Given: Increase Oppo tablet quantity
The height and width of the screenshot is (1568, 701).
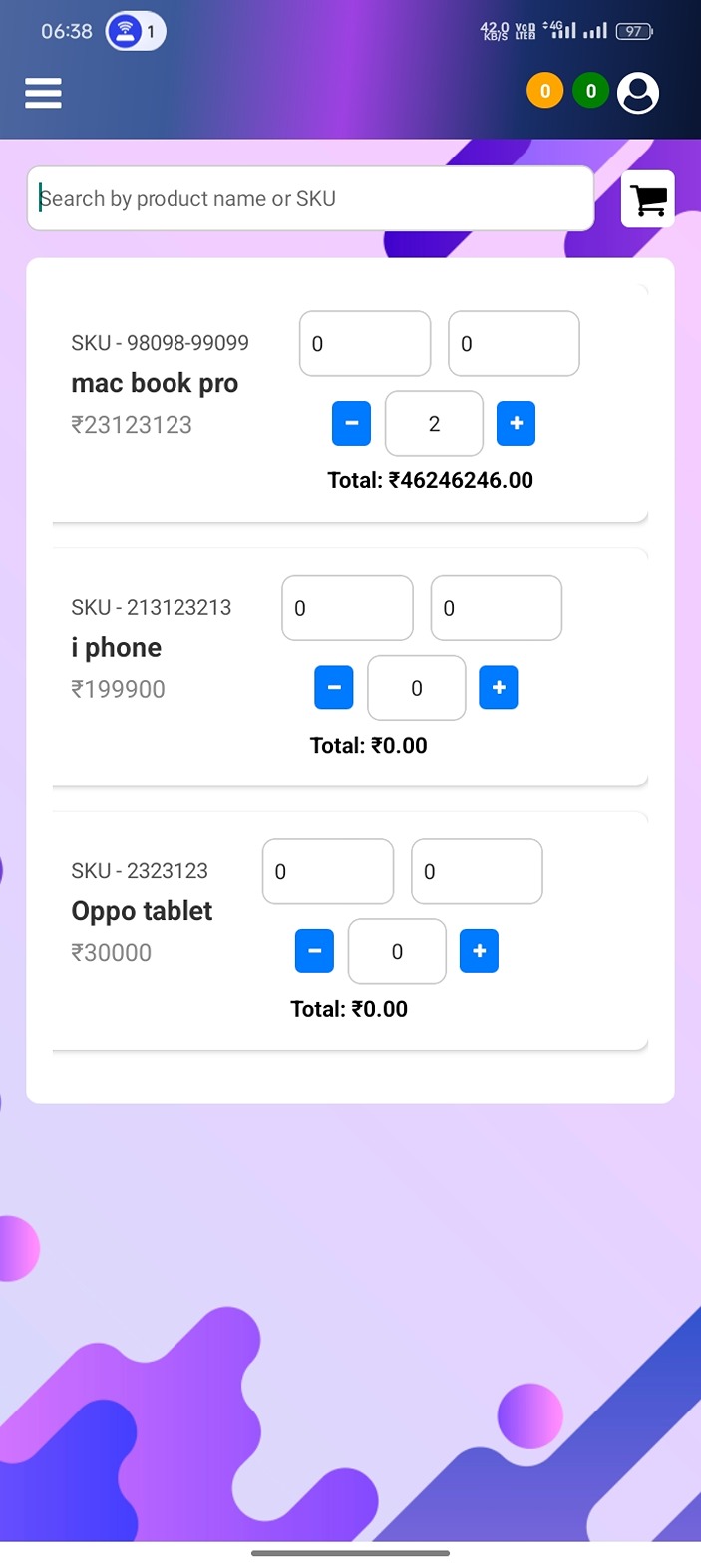Looking at the screenshot, I should [479, 951].
